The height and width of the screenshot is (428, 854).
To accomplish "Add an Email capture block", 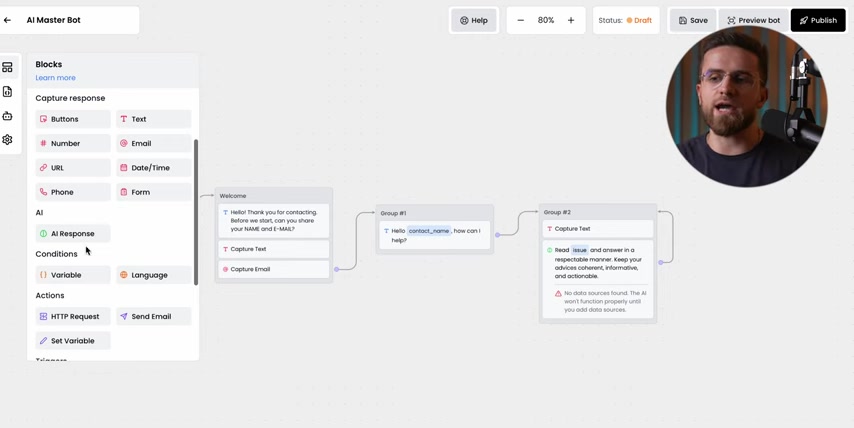I will (x=154, y=143).
